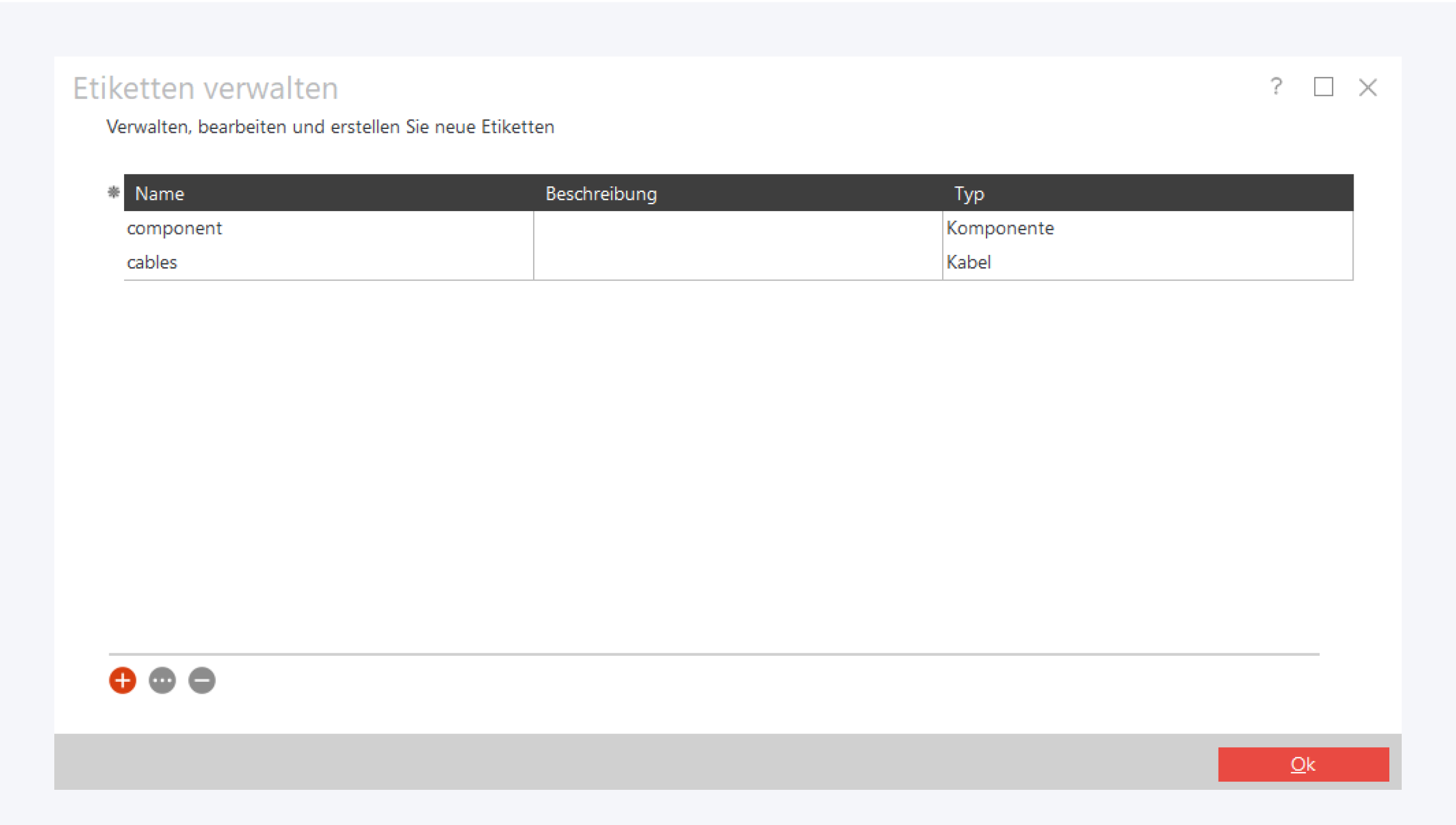Select the cables label row
Image resolution: width=1456 pixels, height=825 pixels.
click(x=152, y=262)
